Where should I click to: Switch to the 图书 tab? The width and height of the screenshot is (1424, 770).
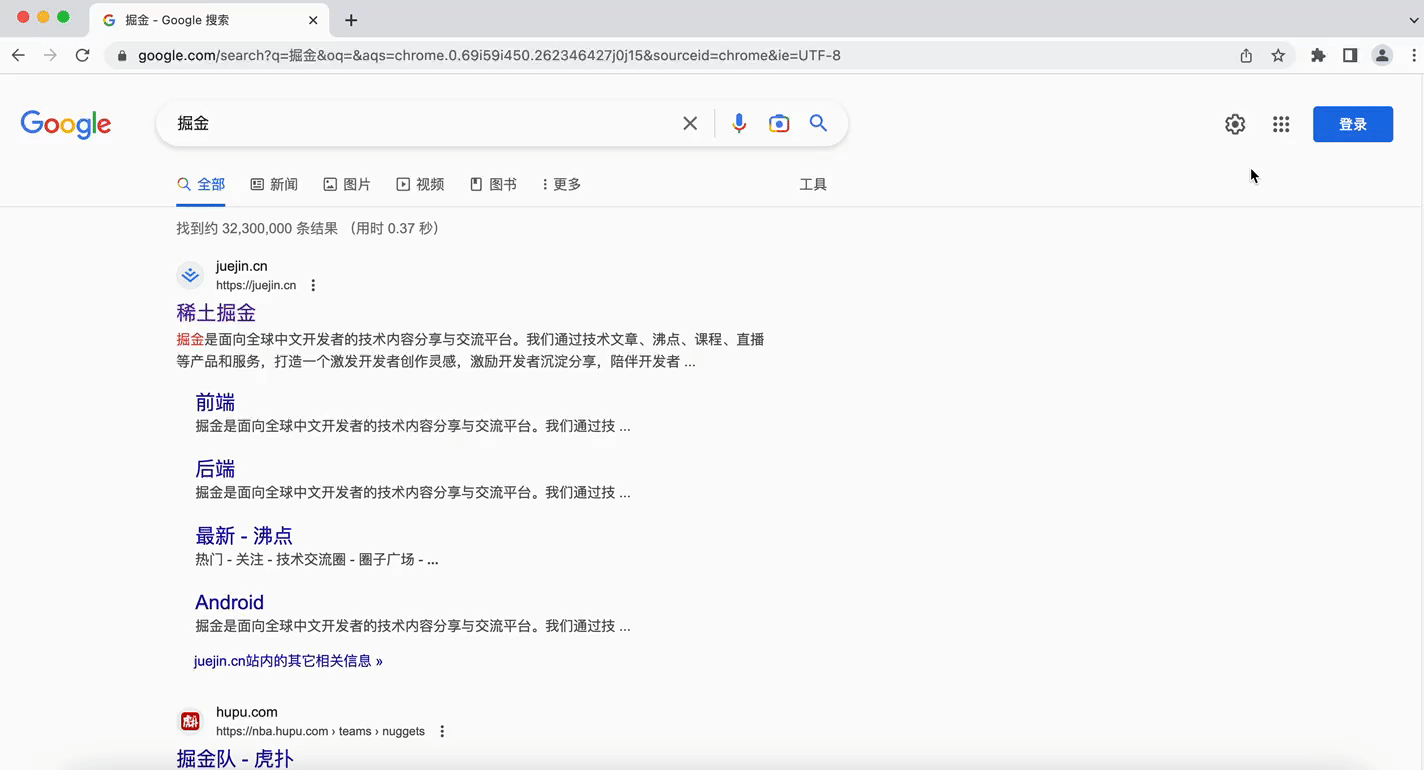493,184
